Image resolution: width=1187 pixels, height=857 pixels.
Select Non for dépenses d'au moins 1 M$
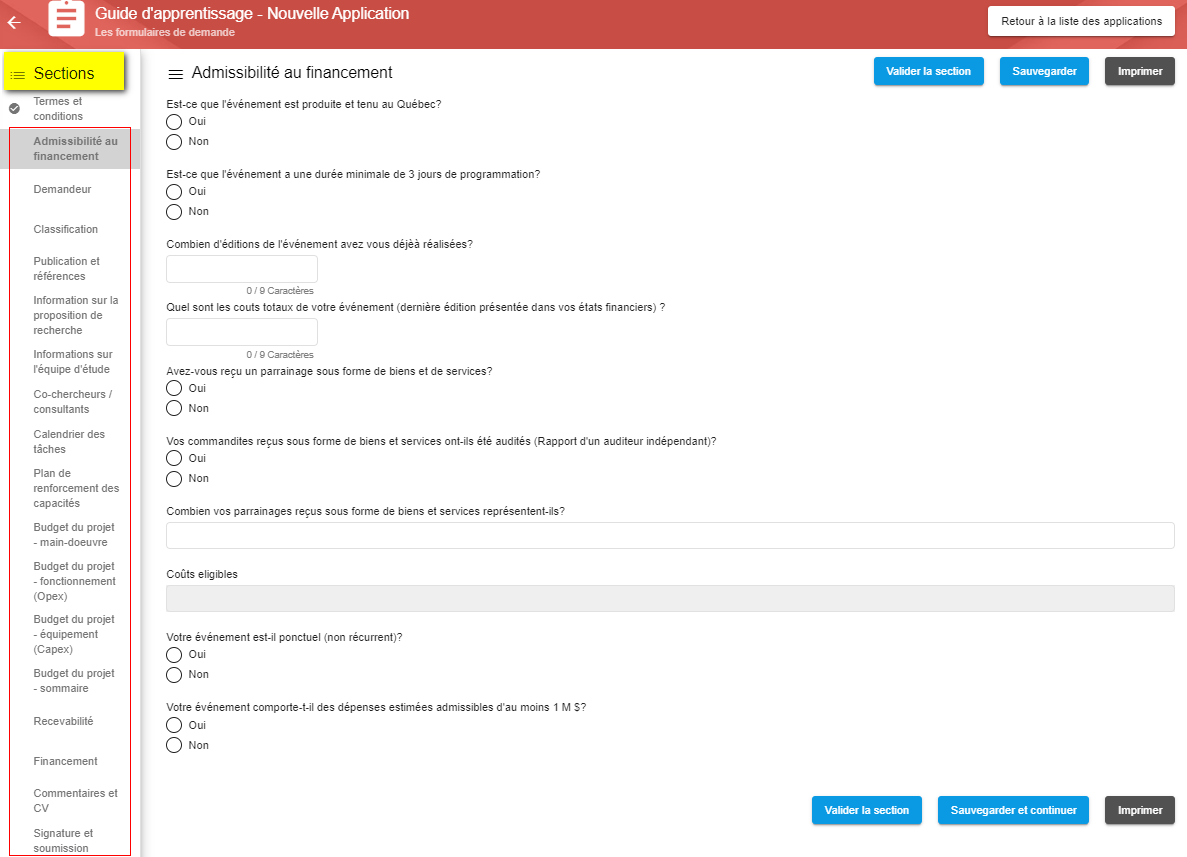click(x=174, y=746)
